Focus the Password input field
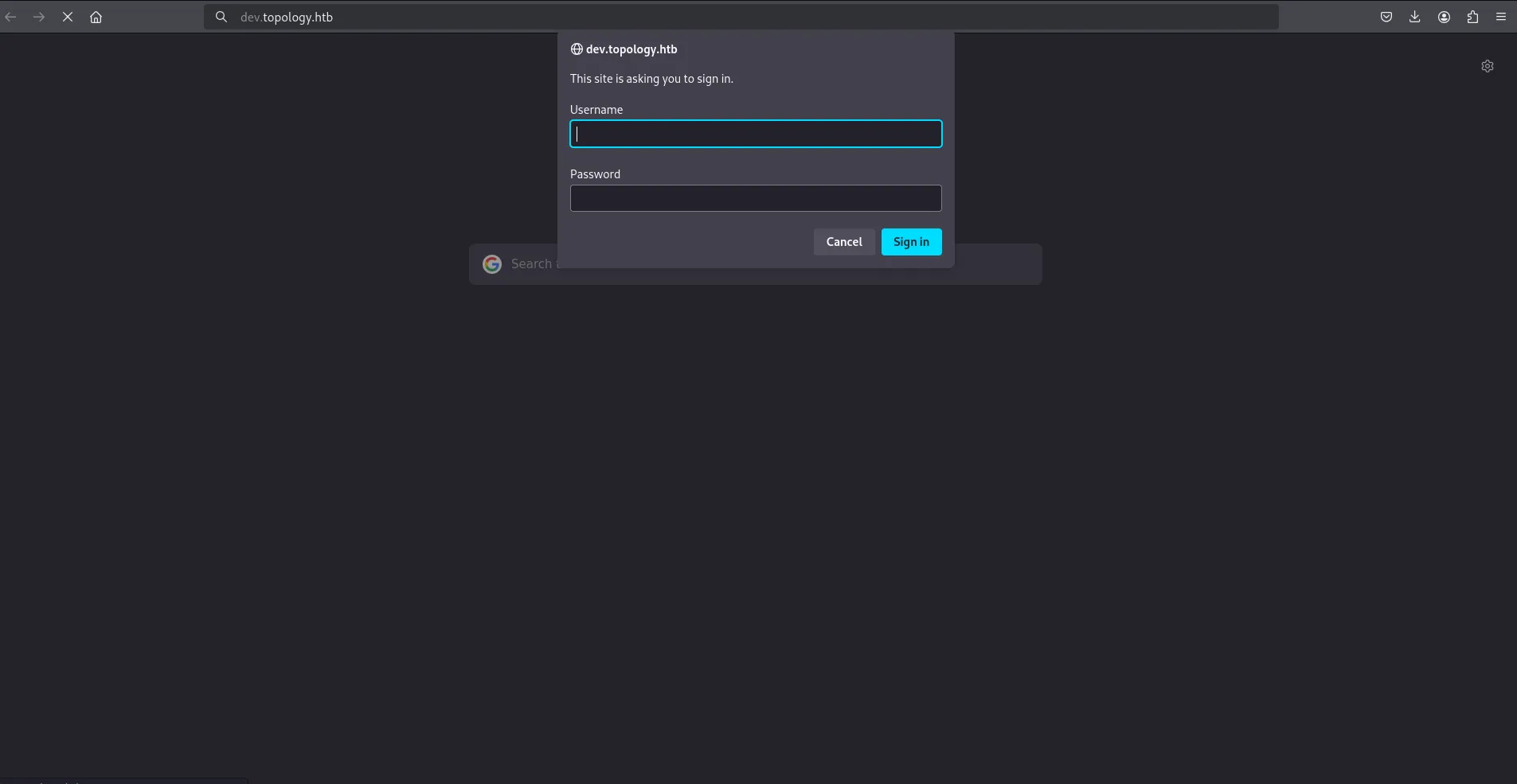The width and height of the screenshot is (1517, 784). coord(755,198)
